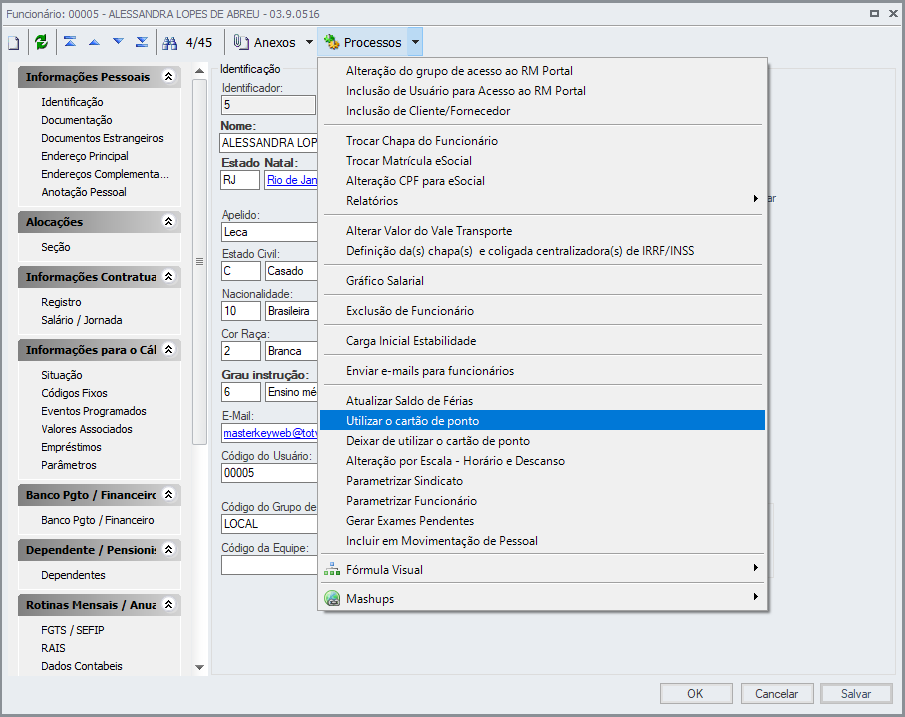Viewport: 905px width, 717px height.
Task: Open Anexos paperclip button
Action: pos(265,42)
